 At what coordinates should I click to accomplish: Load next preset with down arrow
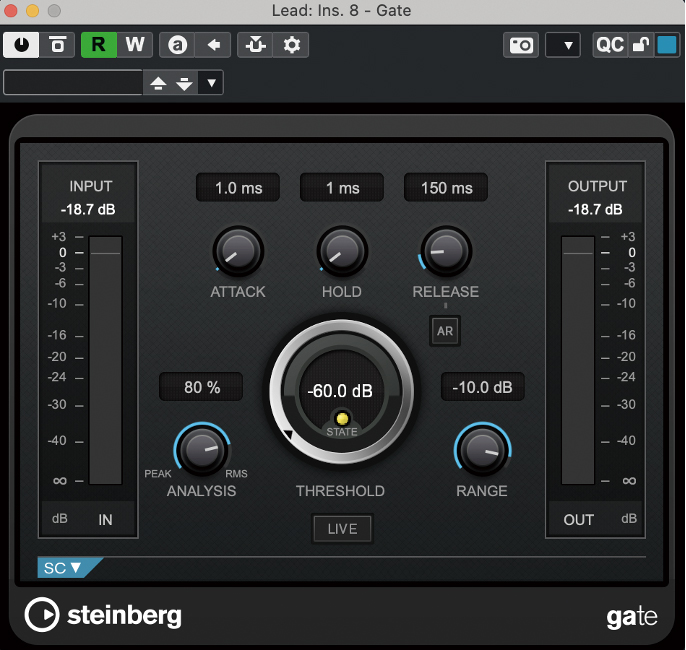pos(184,83)
